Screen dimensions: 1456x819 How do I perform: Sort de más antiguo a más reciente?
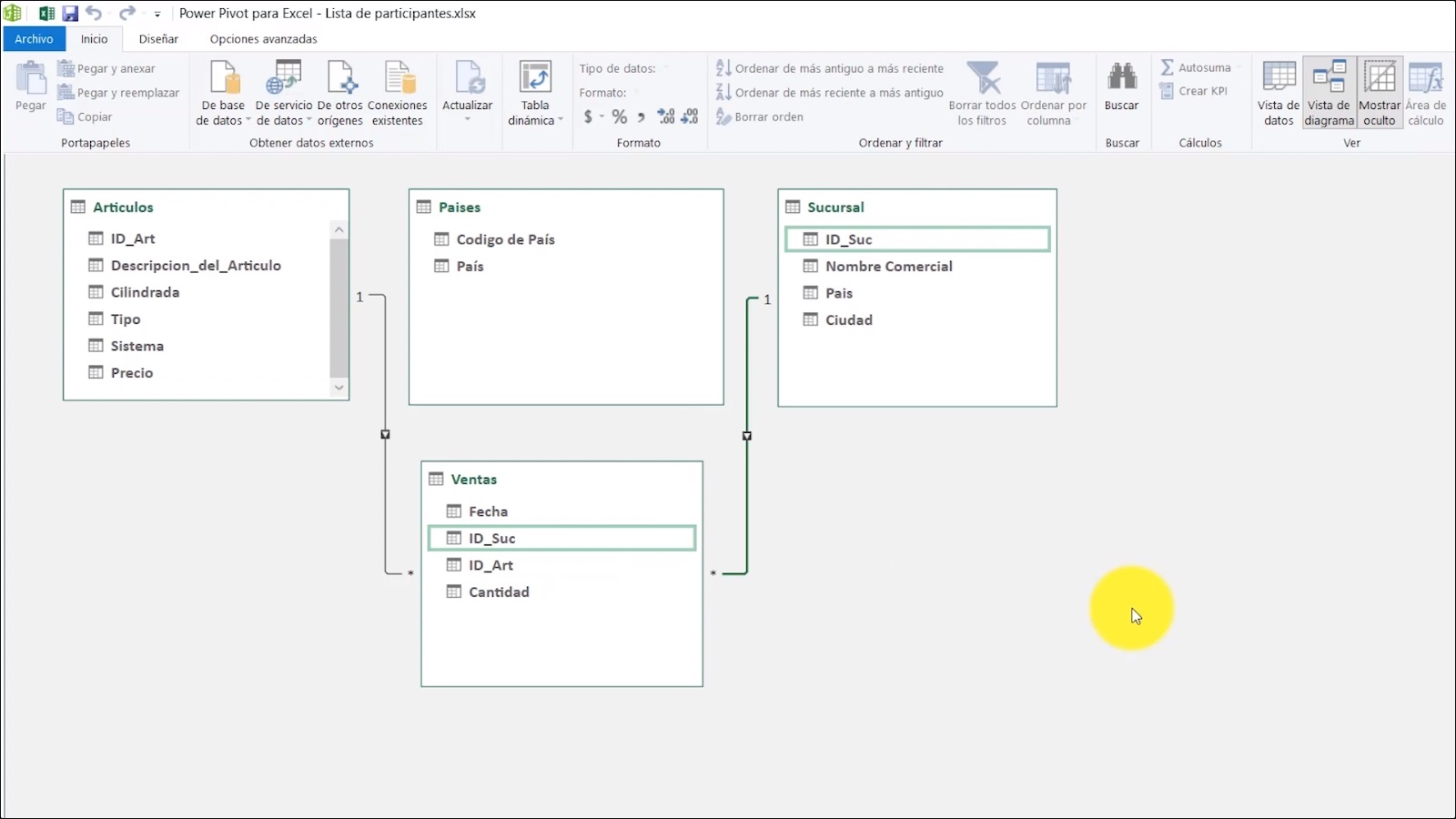pos(830,68)
